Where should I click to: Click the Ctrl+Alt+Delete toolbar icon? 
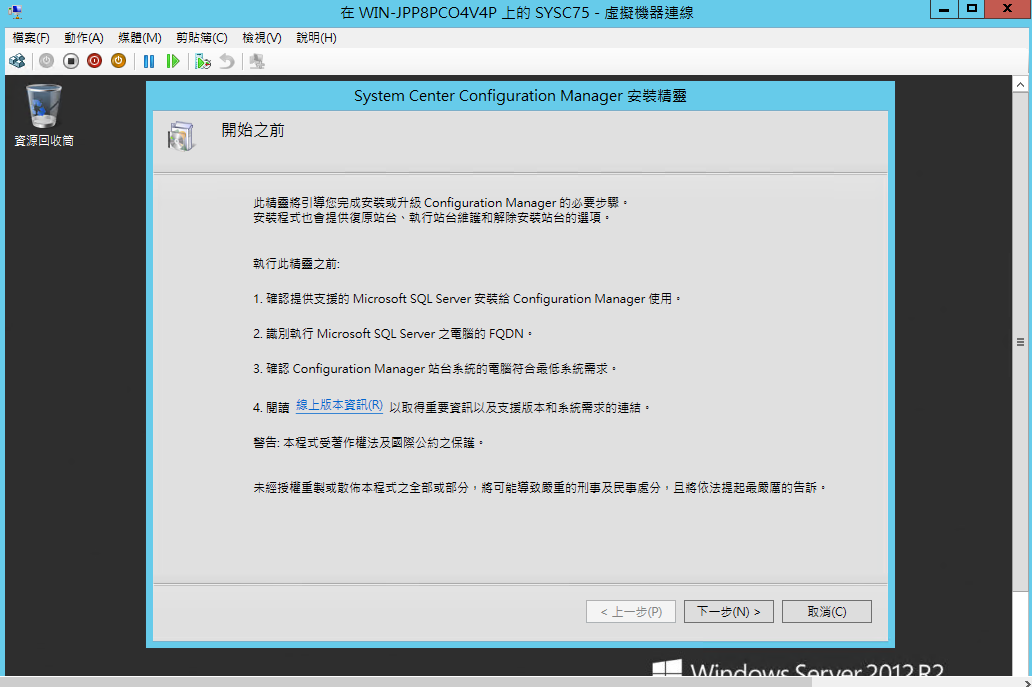pos(17,61)
